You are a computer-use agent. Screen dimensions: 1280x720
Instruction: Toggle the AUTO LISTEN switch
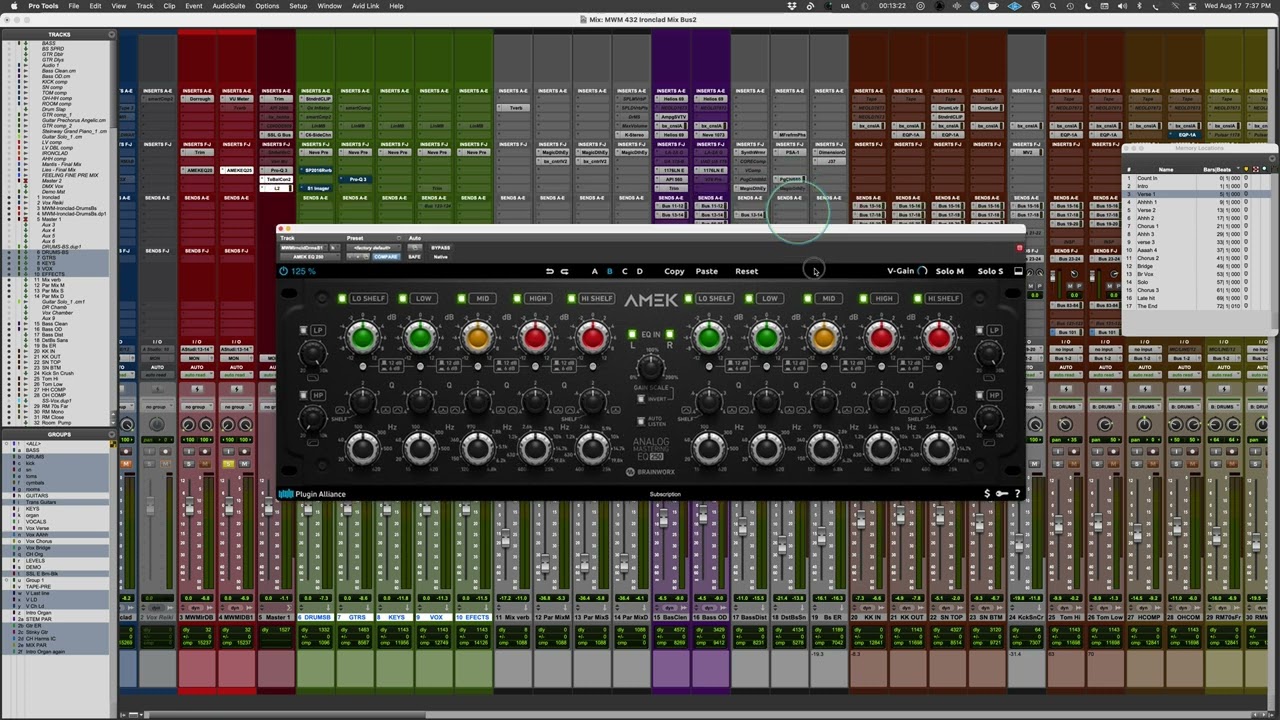[x=641, y=420]
